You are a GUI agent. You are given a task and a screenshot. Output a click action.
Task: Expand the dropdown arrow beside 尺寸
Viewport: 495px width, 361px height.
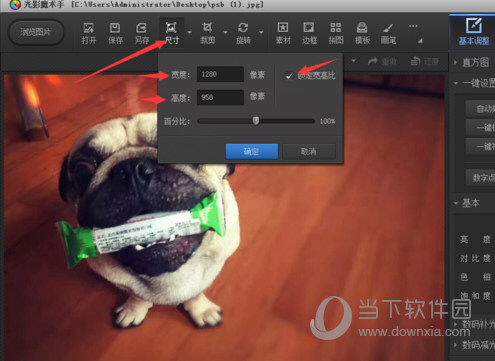coord(190,32)
